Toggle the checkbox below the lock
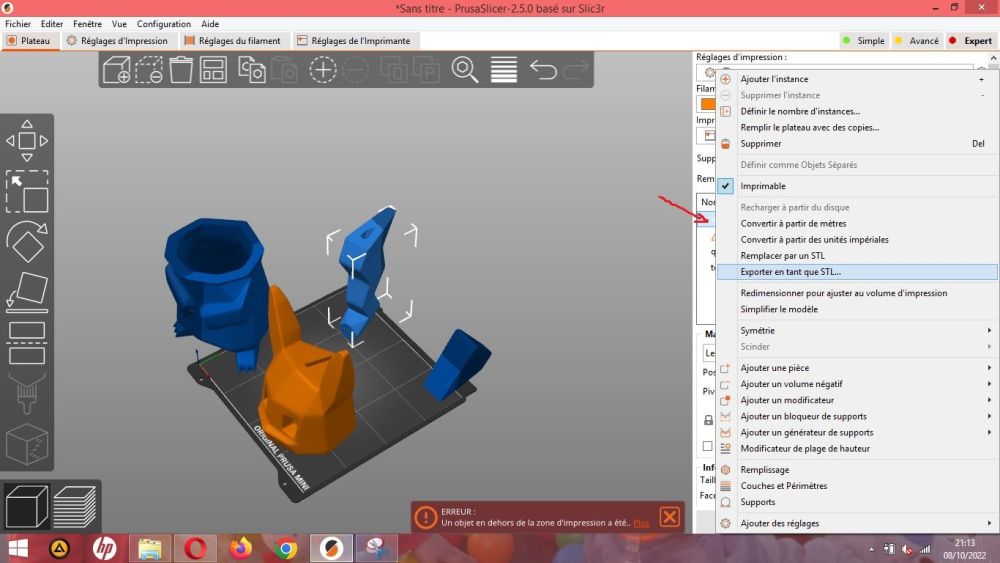The height and width of the screenshot is (563, 1000). [707, 446]
